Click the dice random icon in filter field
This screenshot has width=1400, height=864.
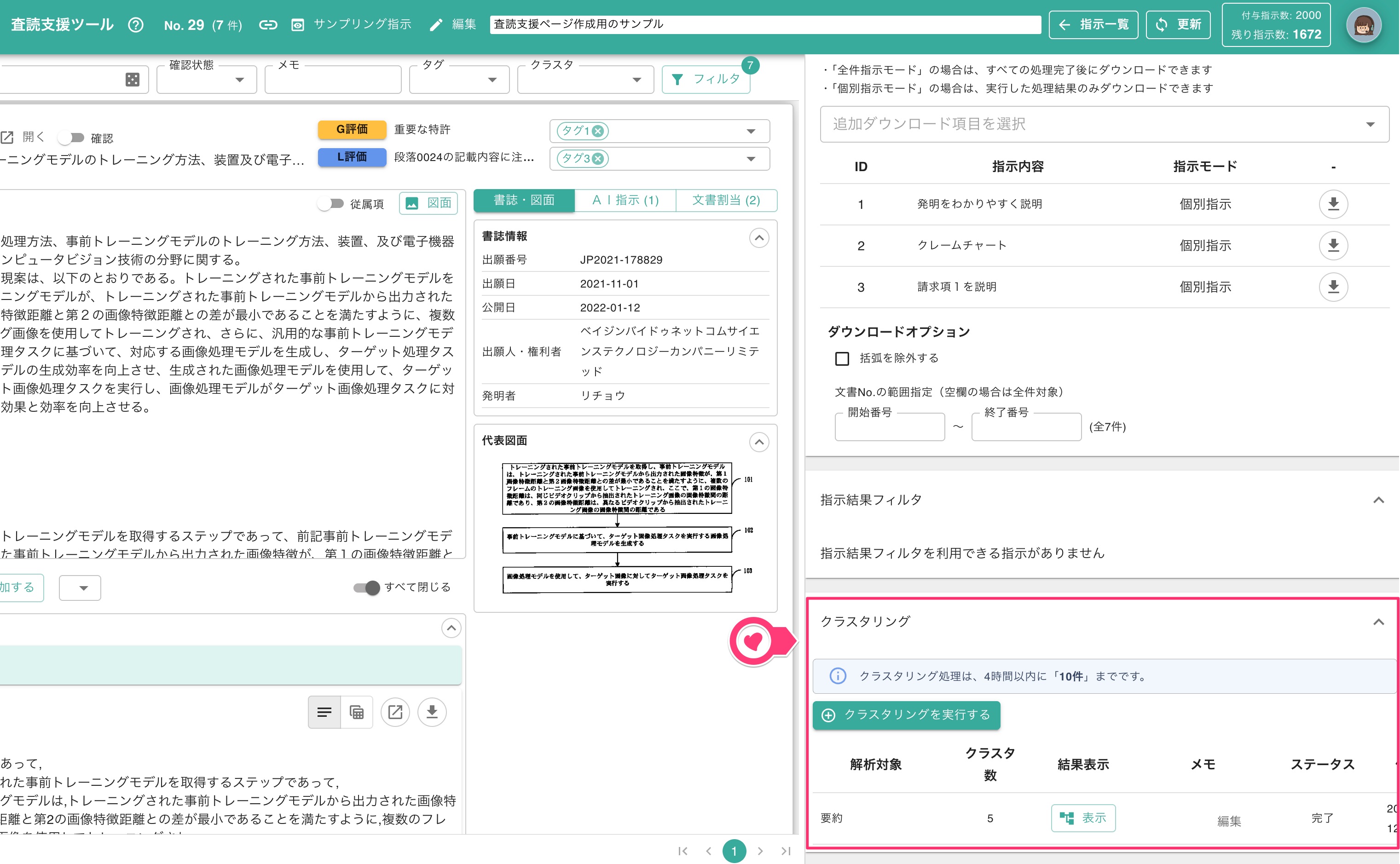pos(132,80)
